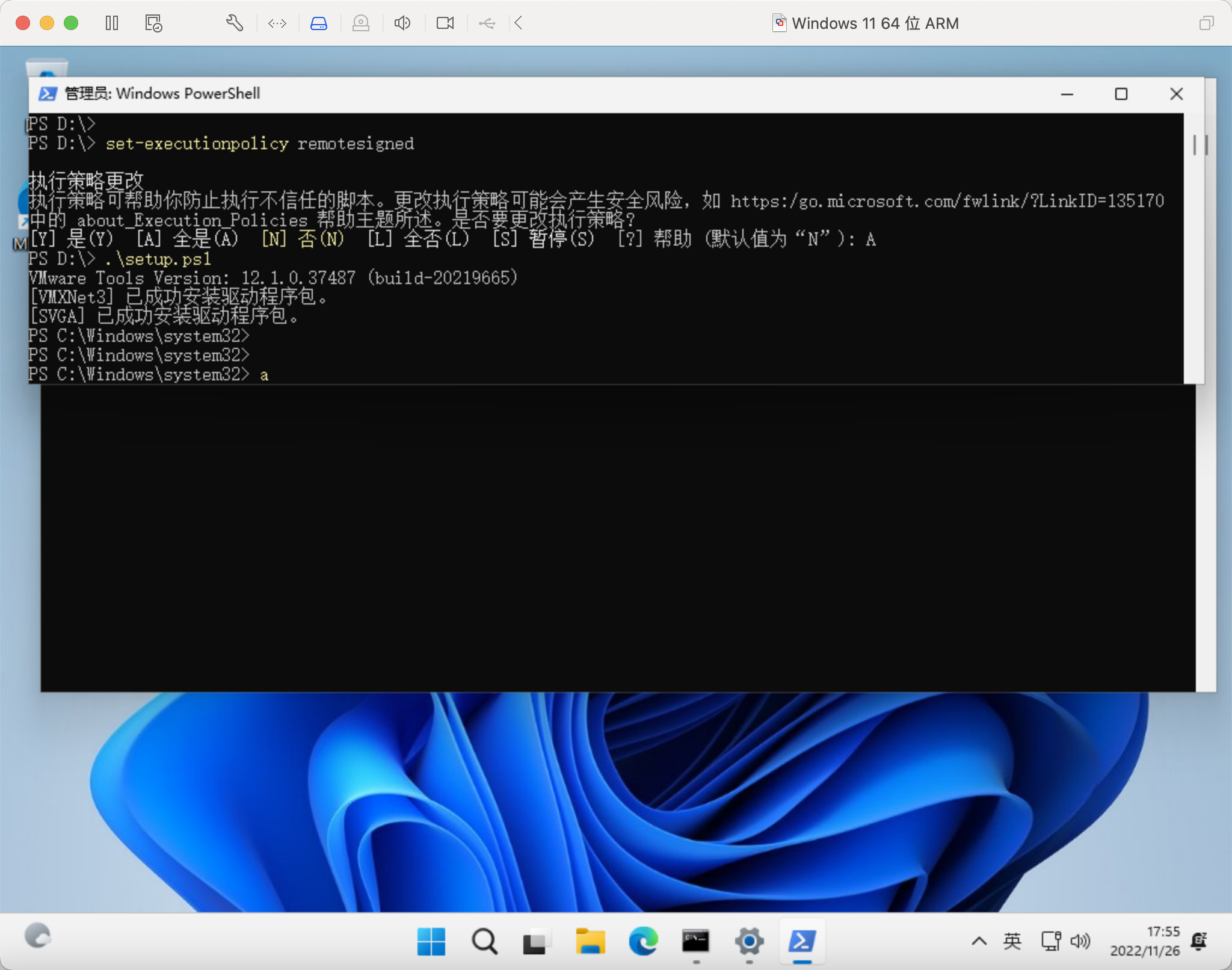Open Microsoft Edge from the taskbar
Viewport: 1232px width, 970px height.
[643, 941]
